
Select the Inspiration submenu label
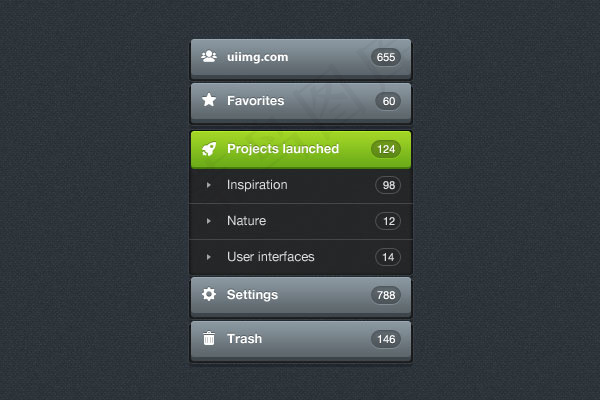257,185
